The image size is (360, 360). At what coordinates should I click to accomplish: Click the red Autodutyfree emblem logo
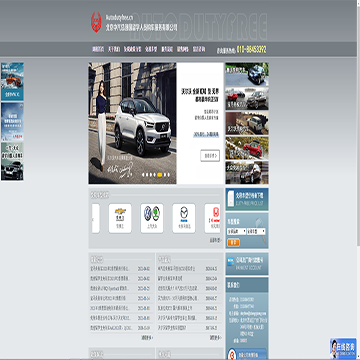[x=96, y=22]
